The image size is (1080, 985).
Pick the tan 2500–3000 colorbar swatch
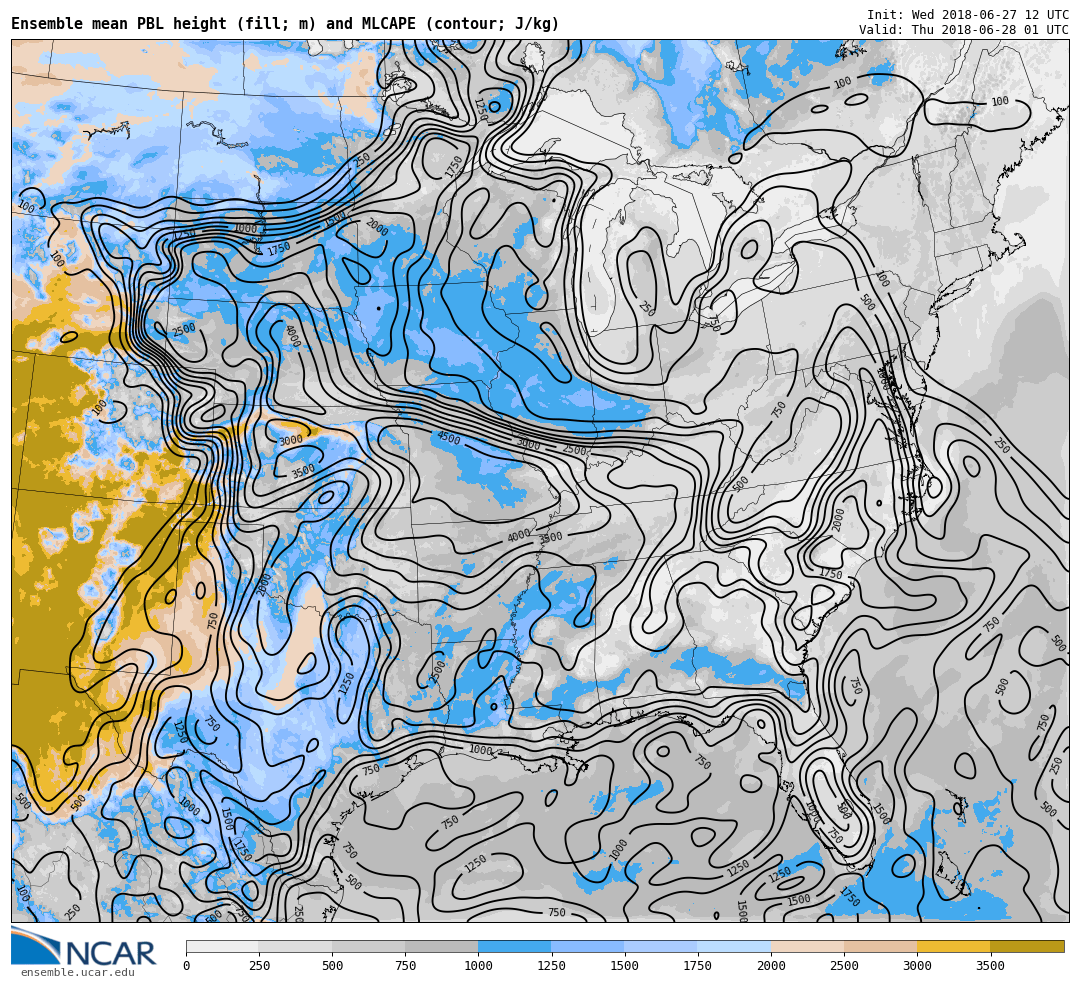coord(880,946)
